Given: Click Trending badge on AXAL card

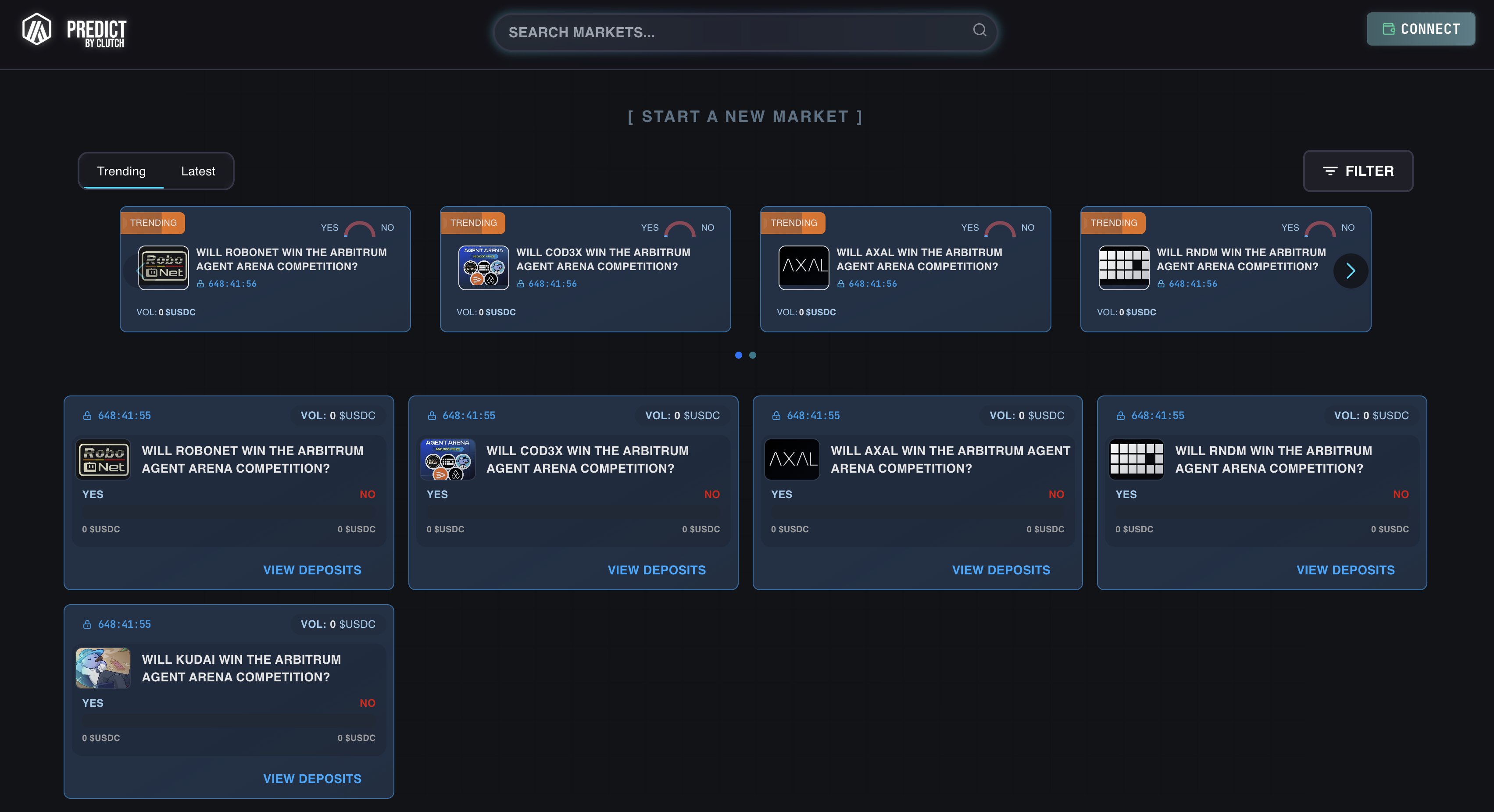Looking at the screenshot, I should point(793,223).
